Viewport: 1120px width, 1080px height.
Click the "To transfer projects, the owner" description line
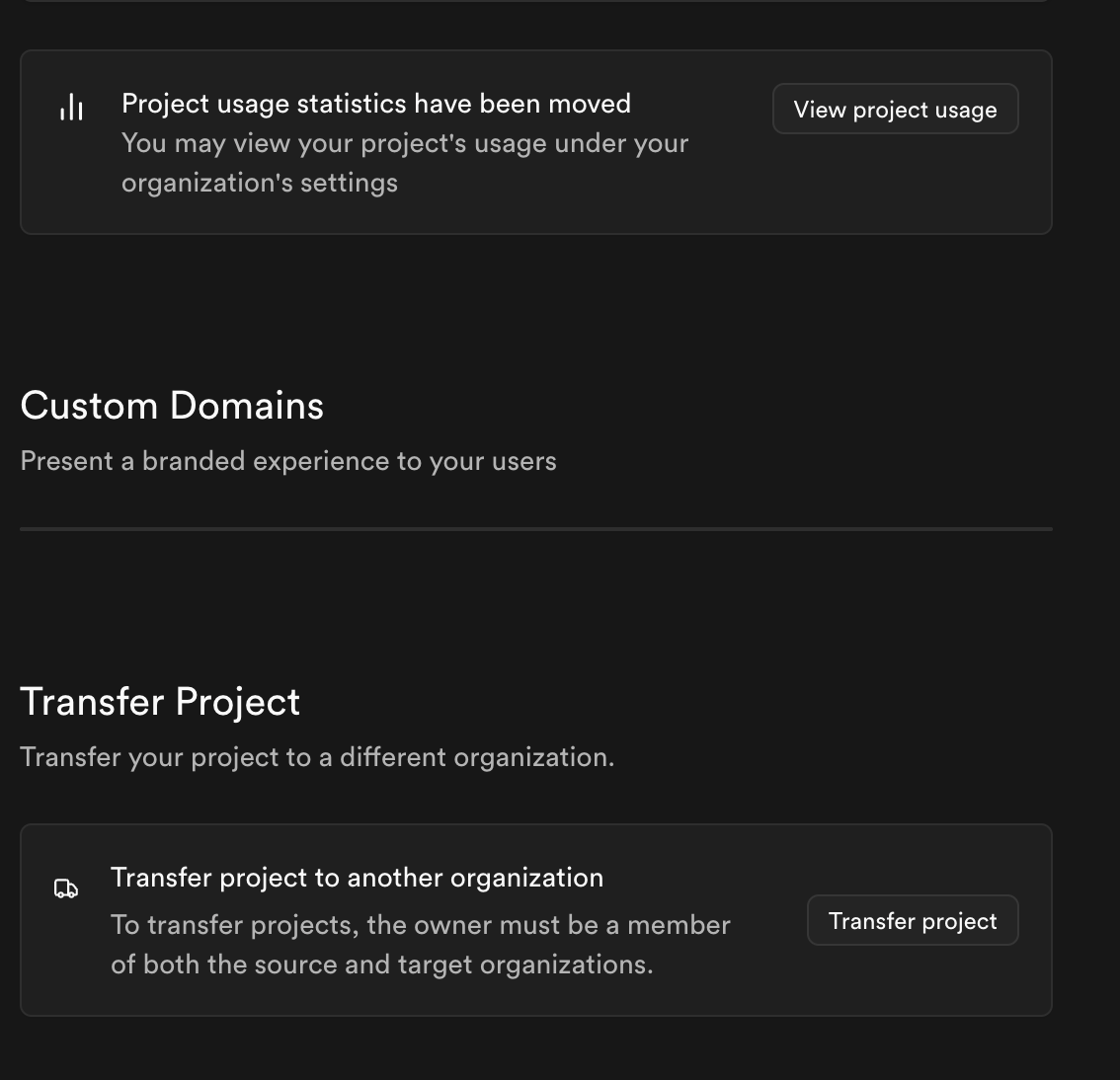(420, 925)
